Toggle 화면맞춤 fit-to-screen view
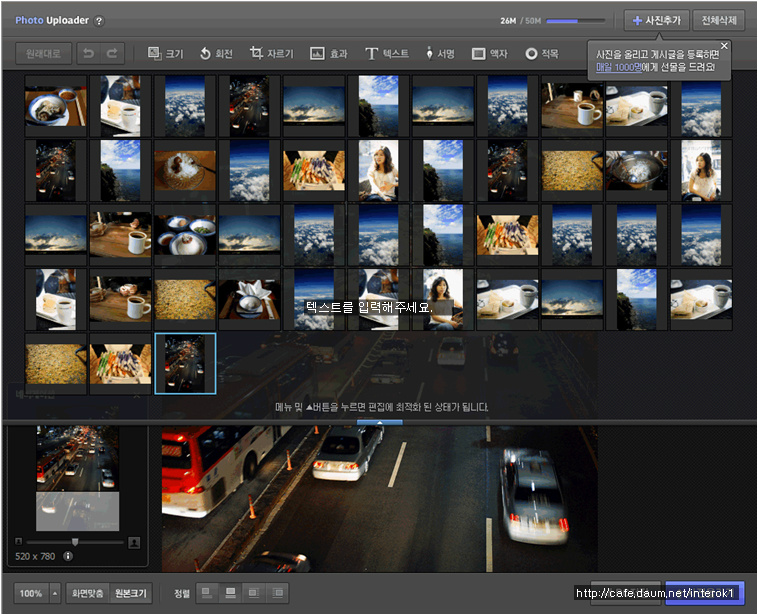Screen dimensions: 758x615 [x=88, y=593]
